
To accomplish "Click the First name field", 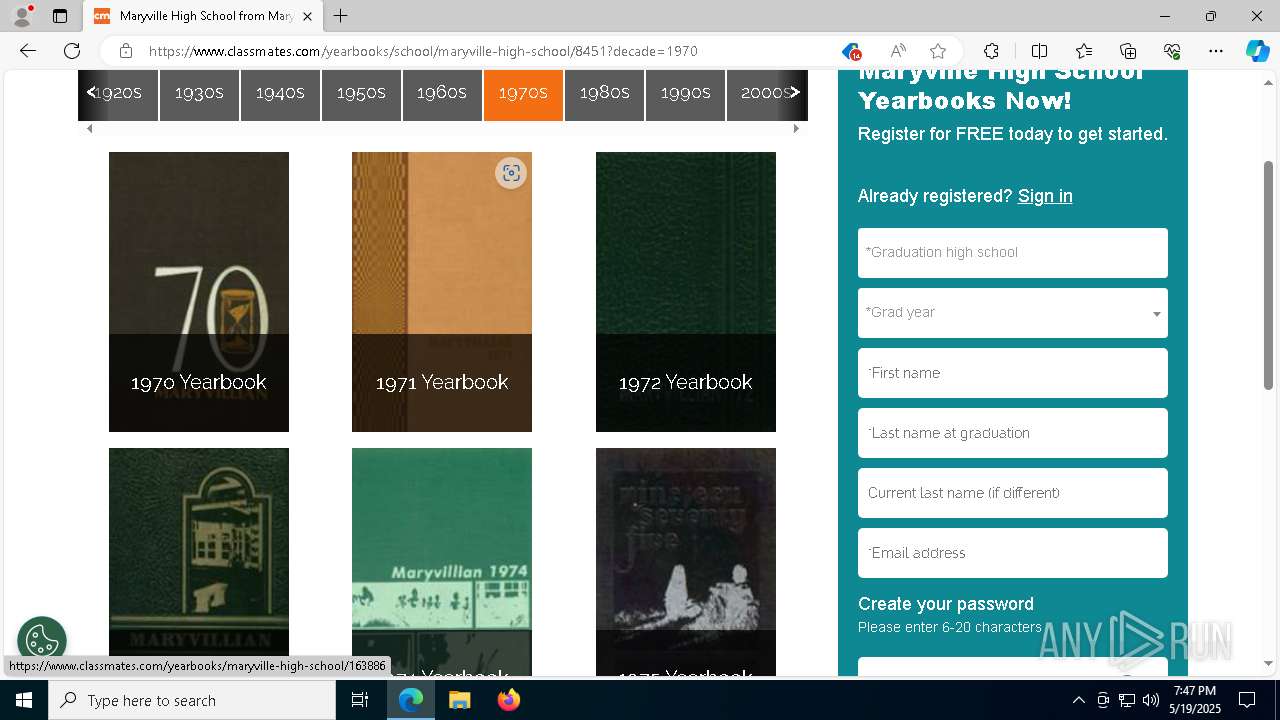I will (x=1012, y=373).
